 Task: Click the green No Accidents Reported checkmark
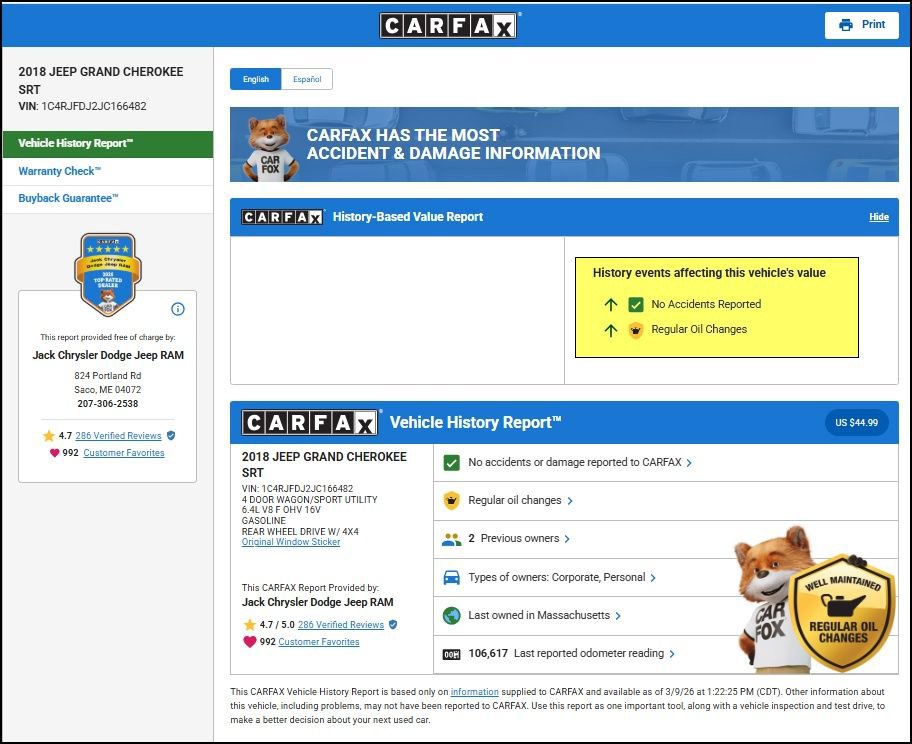coord(636,304)
